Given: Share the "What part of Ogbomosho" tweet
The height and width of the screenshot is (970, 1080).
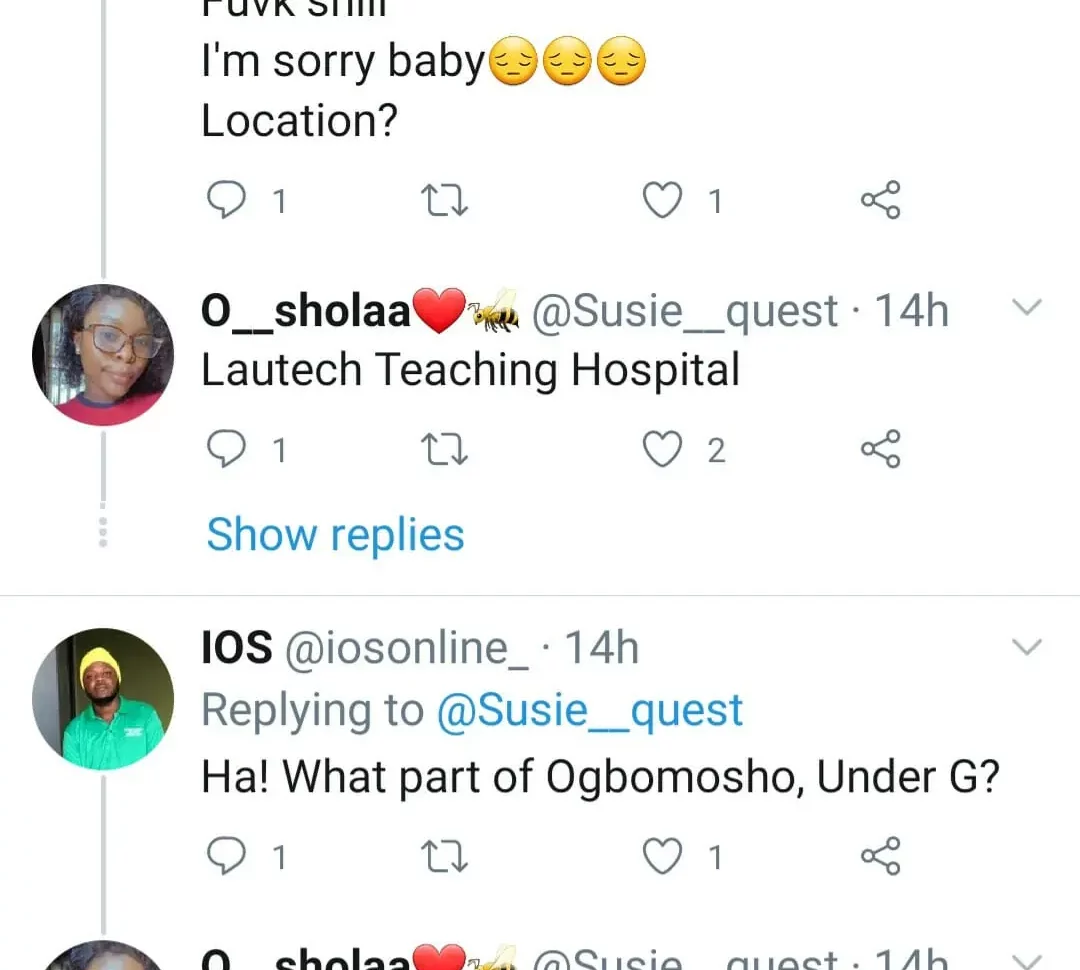Looking at the screenshot, I should pos(880,856).
